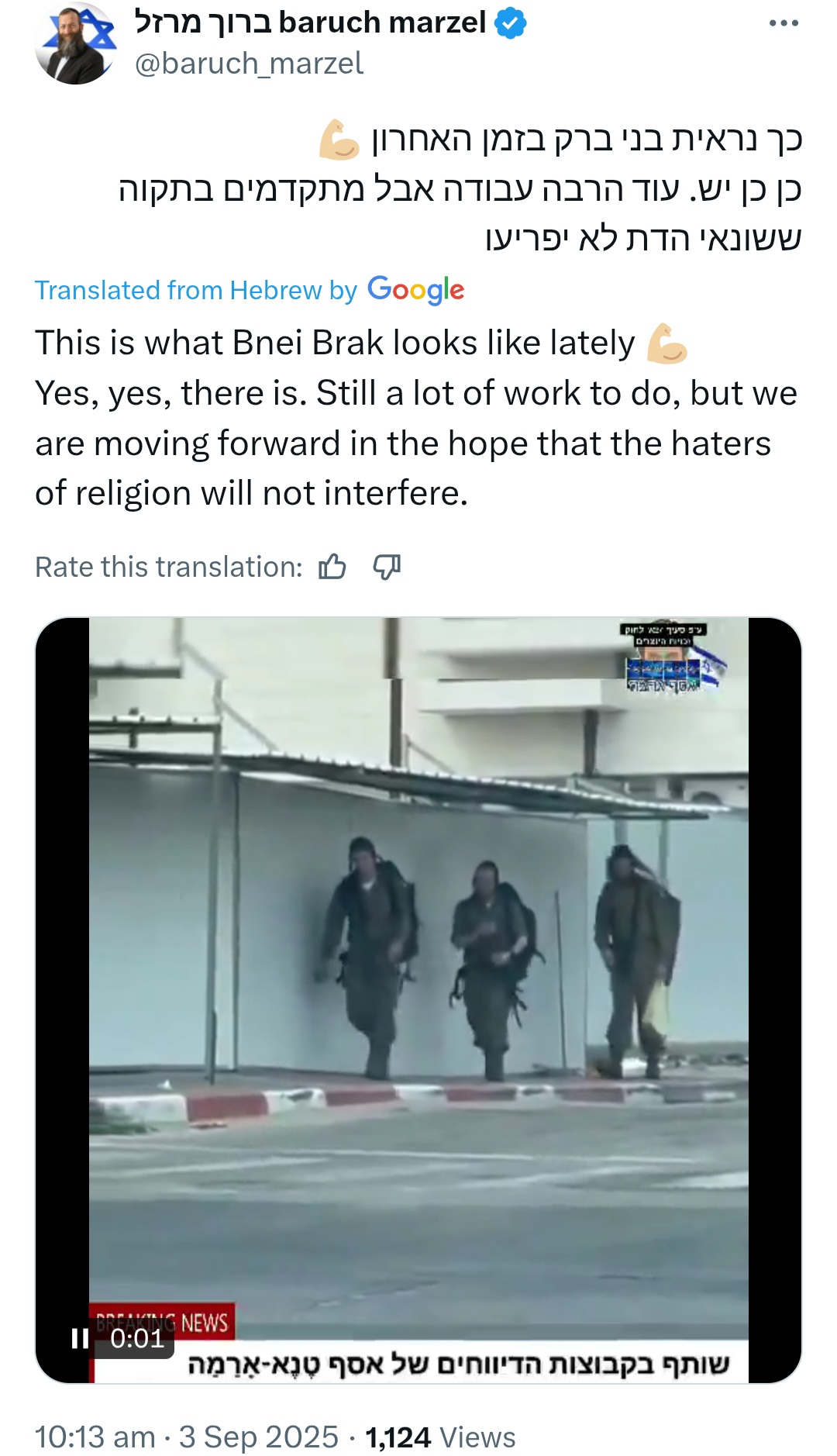Click the Breaking News banner in video
Screen dimensions: 837x1456
pyautogui.click(x=162, y=1323)
